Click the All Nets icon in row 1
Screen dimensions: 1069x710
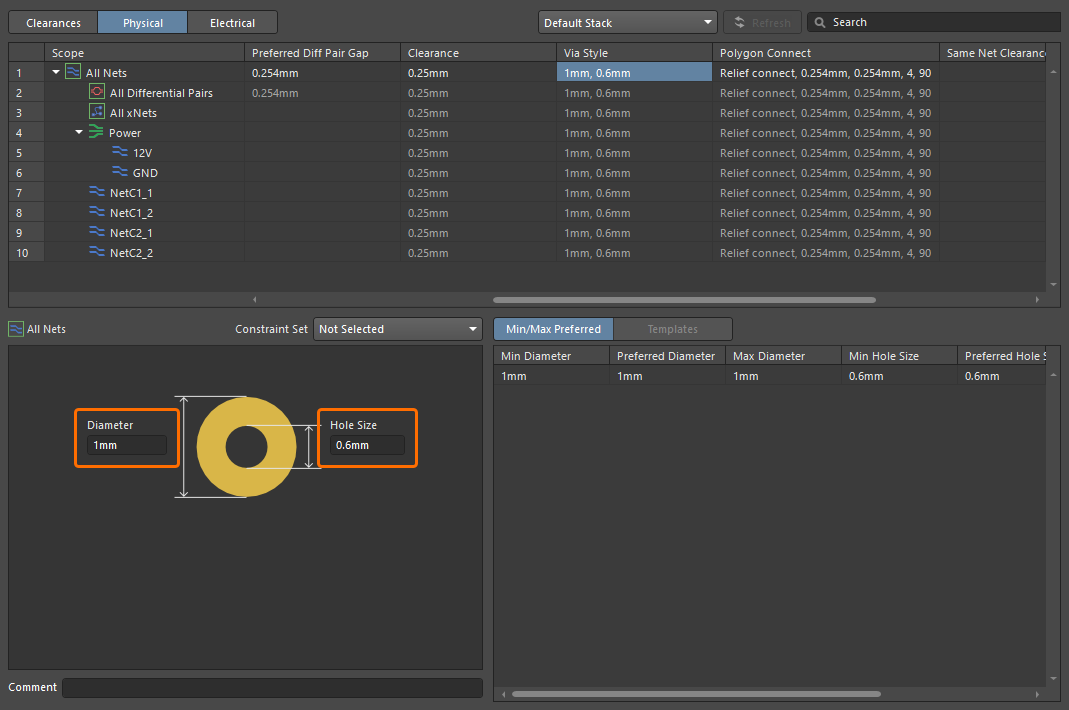click(x=73, y=72)
